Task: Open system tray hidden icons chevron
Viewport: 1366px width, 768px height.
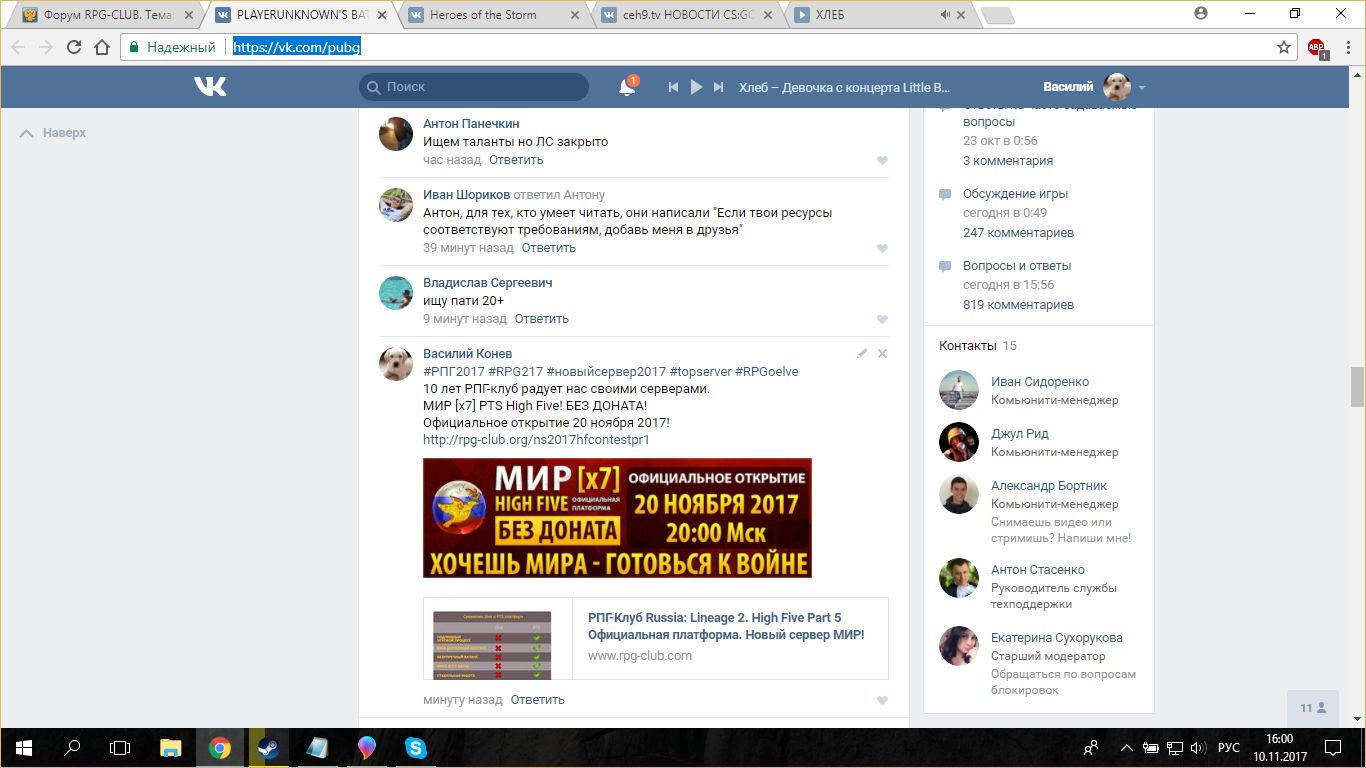Action: (1126, 748)
